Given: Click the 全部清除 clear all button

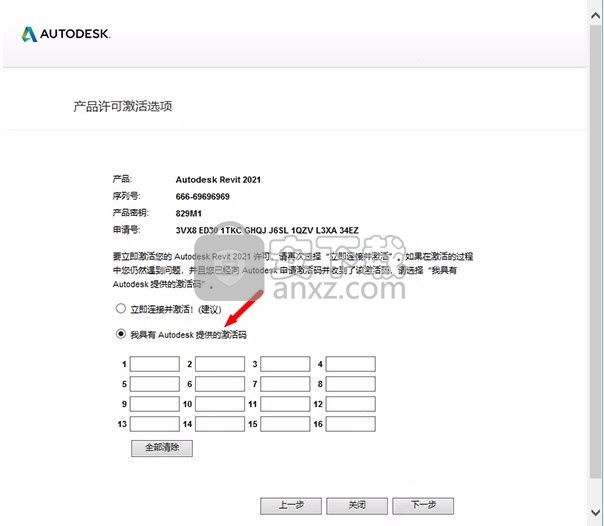Looking at the screenshot, I should 162,448.
